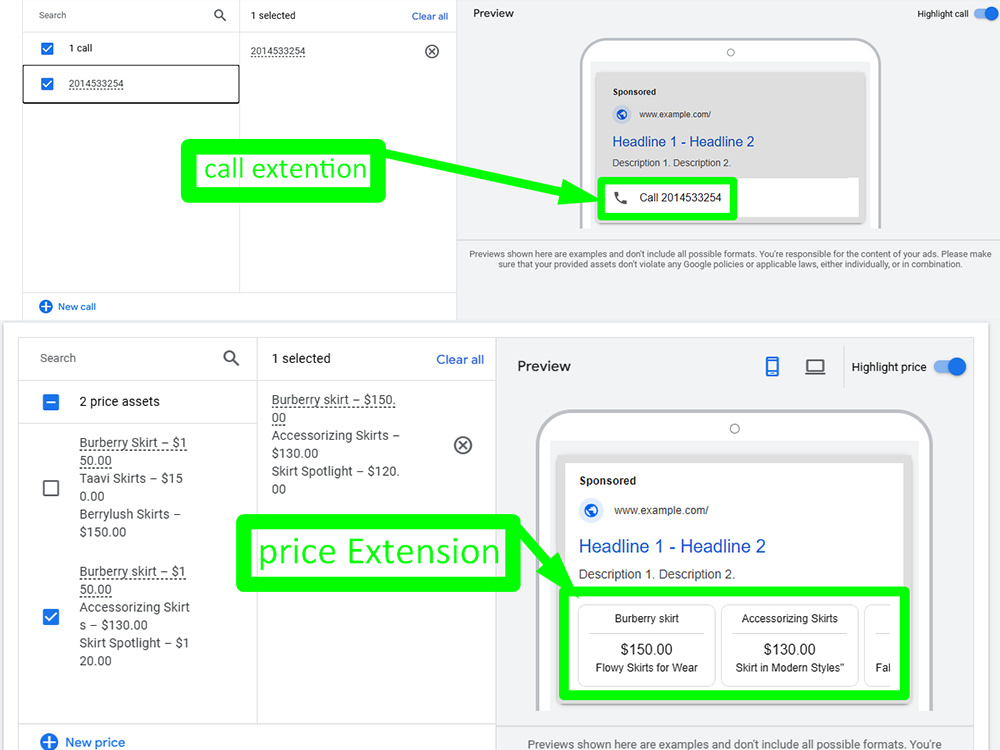
Task: Open the 'Headline 1 - Headline 2' link in the price preview
Action: [672, 546]
